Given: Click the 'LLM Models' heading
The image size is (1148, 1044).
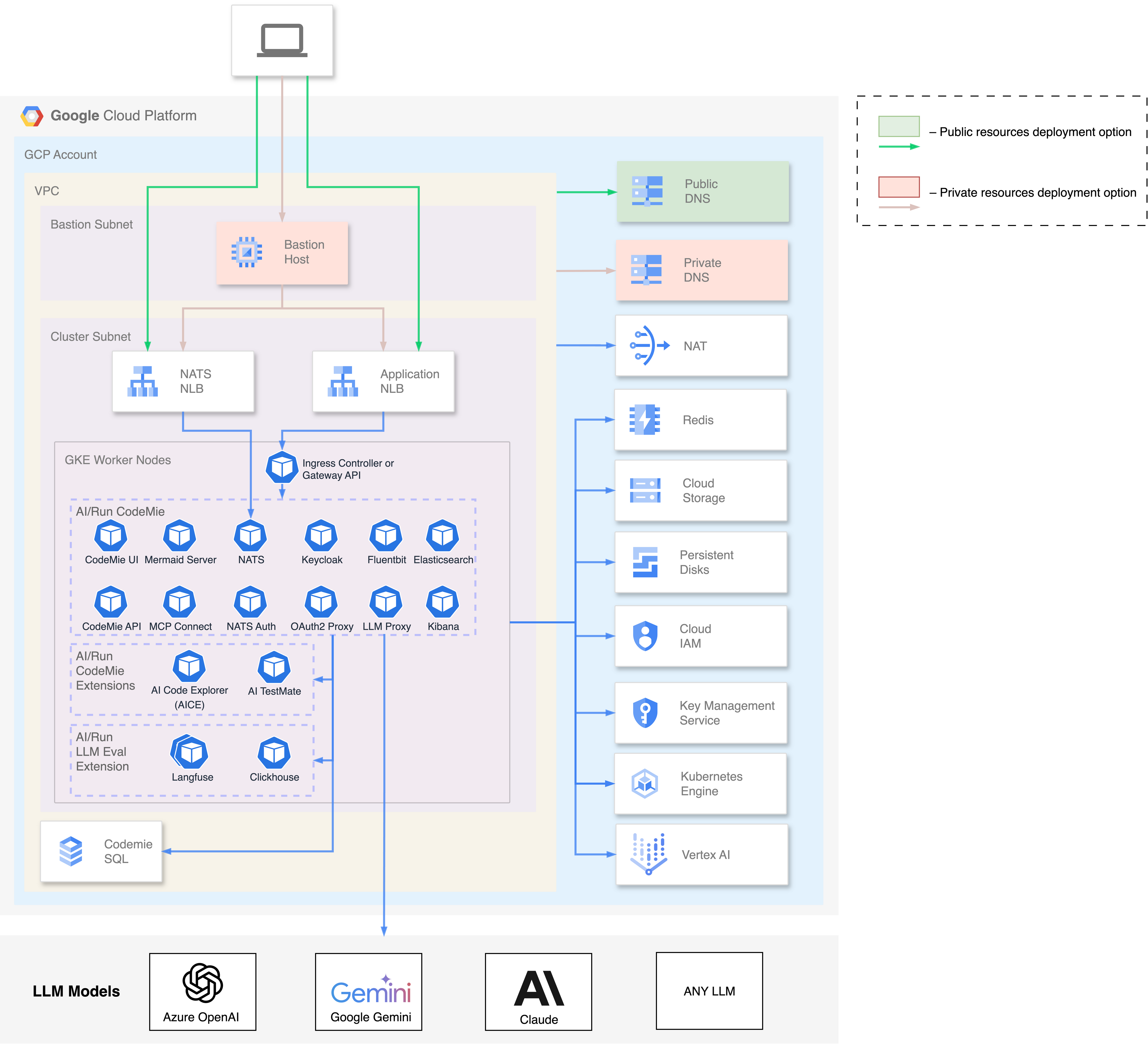Looking at the screenshot, I should pyautogui.click(x=76, y=992).
